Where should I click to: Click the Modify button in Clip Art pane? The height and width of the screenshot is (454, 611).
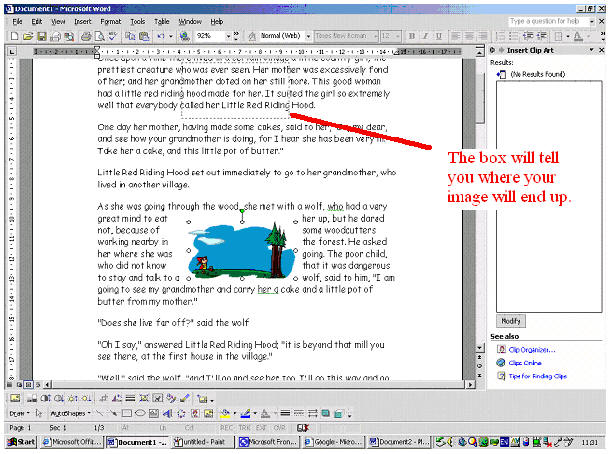(510, 319)
